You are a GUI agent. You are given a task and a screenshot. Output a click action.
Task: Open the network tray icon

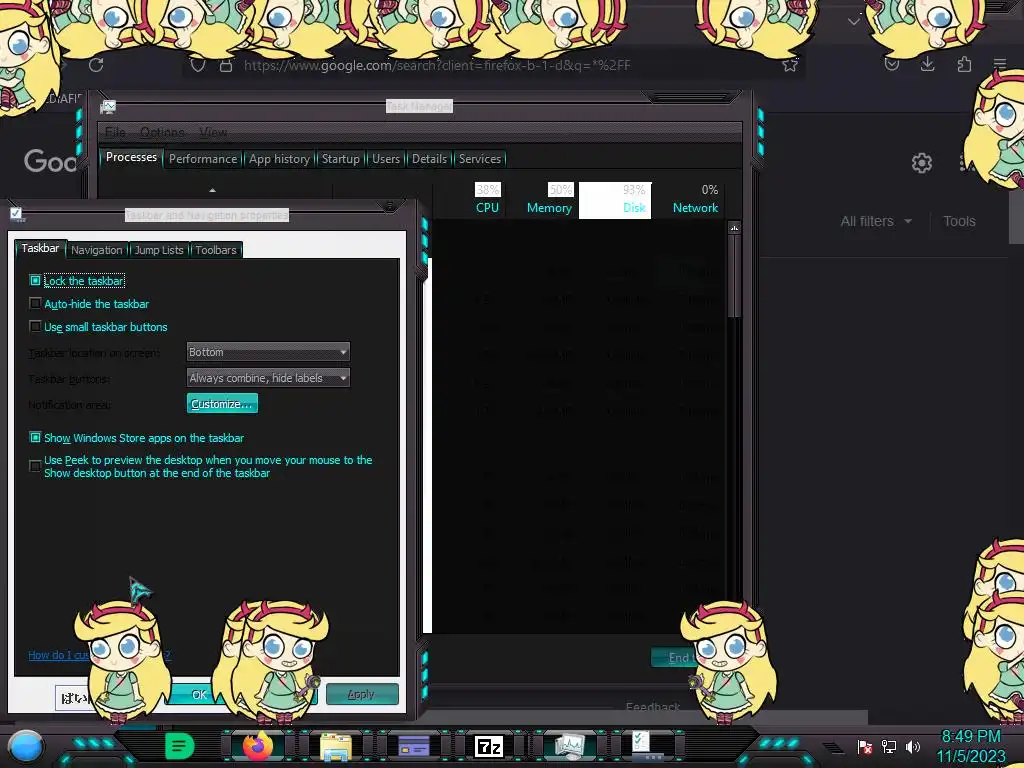tap(889, 746)
